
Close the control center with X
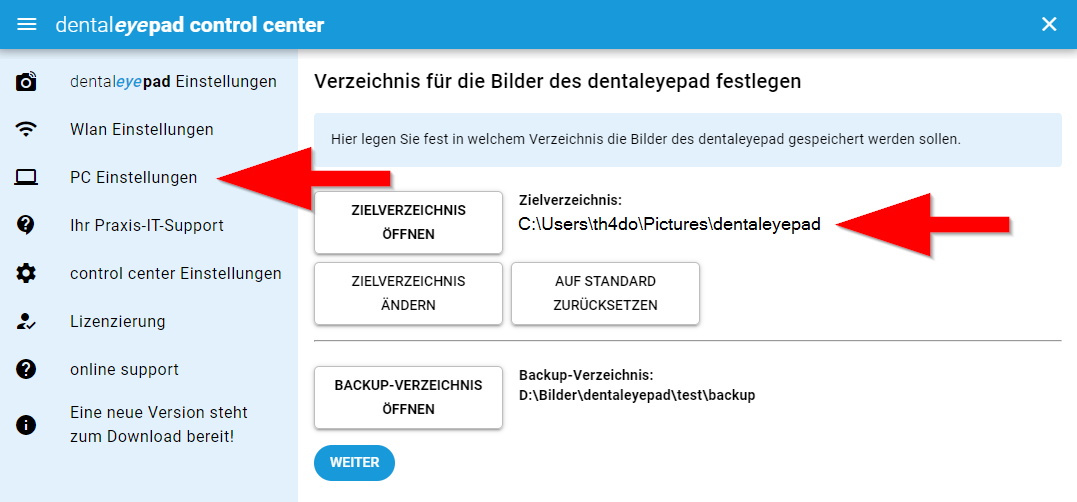coord(1049,25)
